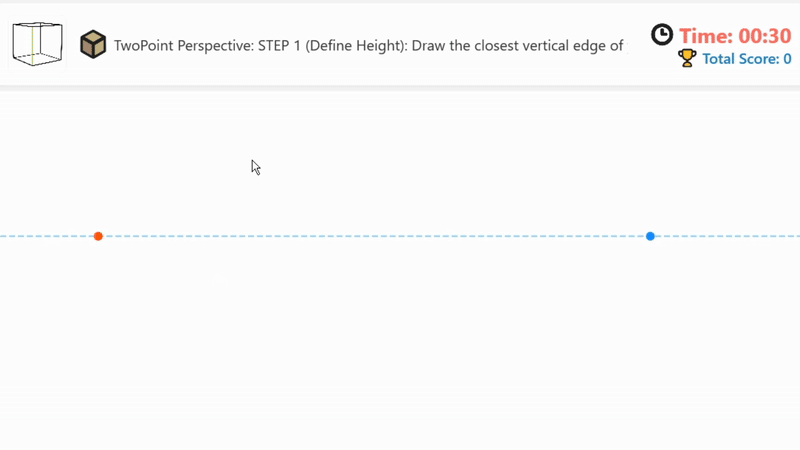This screenshot has width=800, height=450.
Task: Click horizon line between the two vanishing points
Action: (x=375, y=236)
